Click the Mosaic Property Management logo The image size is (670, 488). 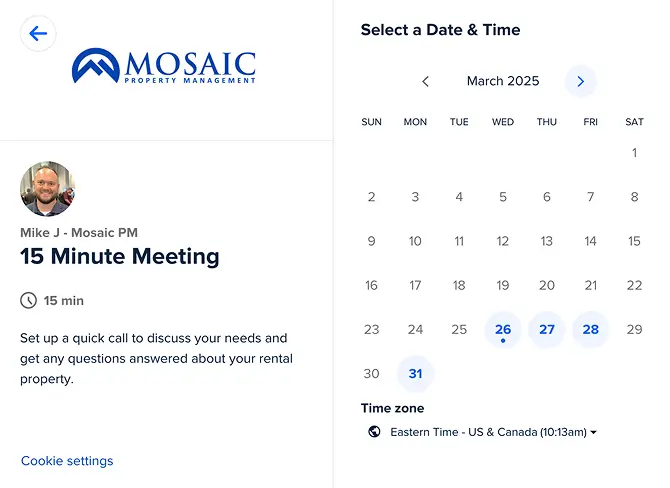pyautogui.click(x=164, y=67)
